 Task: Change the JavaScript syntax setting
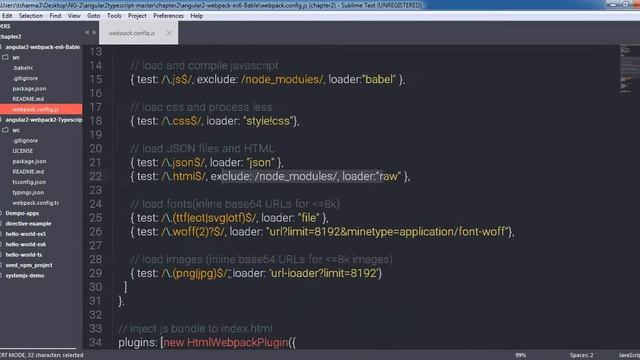click(629, 355)
